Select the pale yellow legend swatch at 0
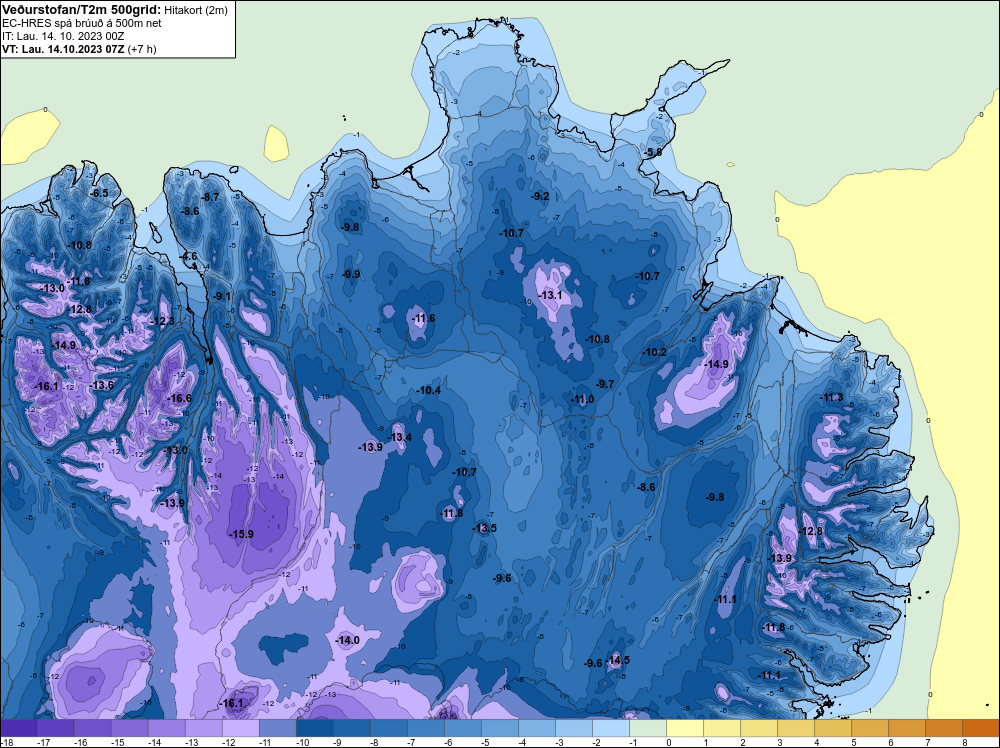This screenshot has height=748, width=1000. pos(685,728)
